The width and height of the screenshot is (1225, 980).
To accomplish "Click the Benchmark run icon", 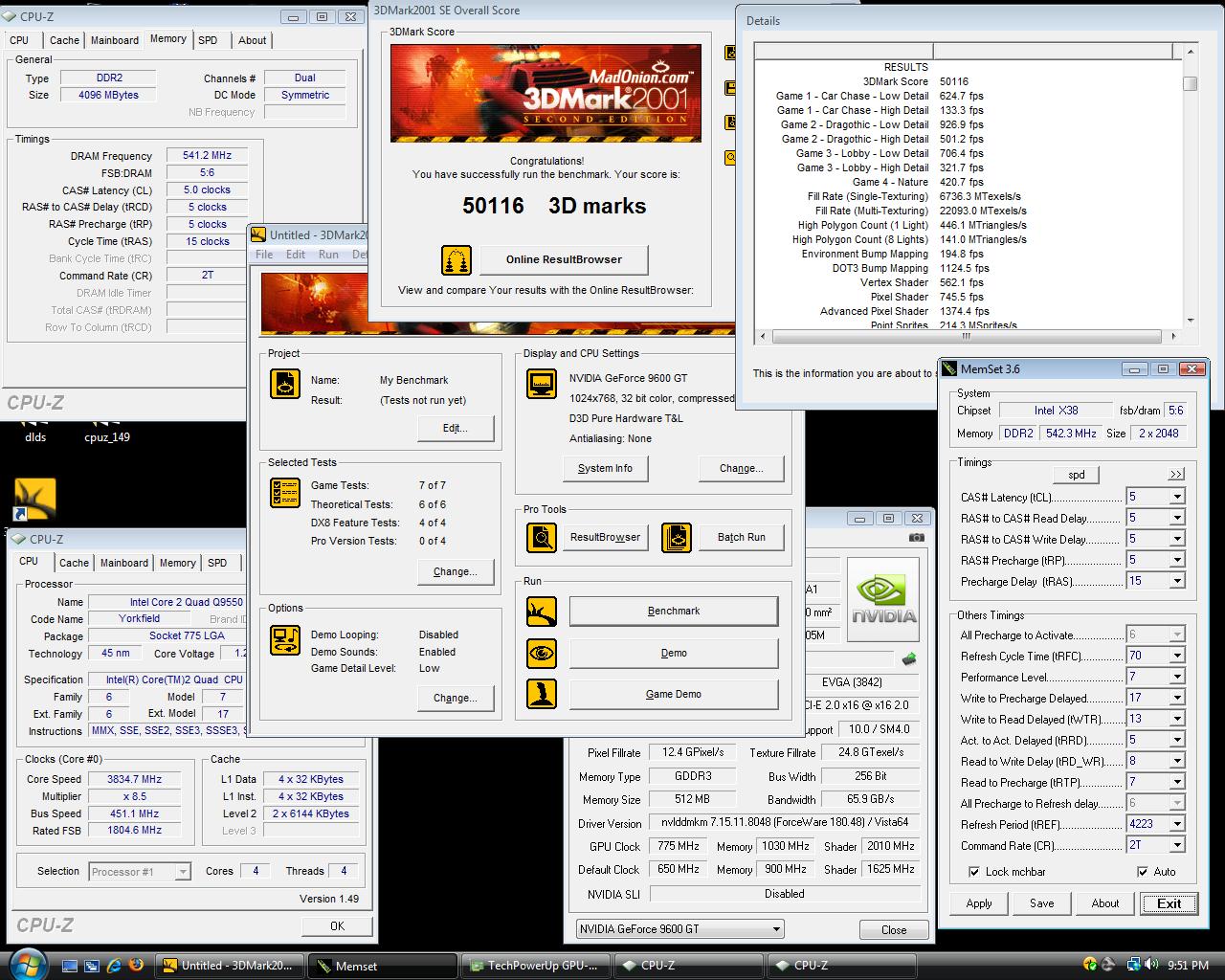I will [542, 611].
